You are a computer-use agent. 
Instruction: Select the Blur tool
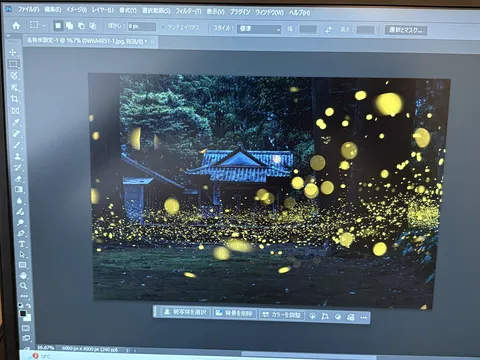pos(20,200)
